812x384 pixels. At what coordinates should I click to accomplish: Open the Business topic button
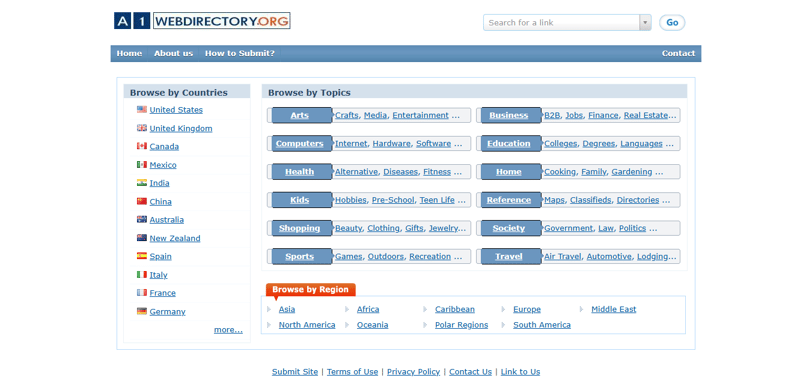511,115
